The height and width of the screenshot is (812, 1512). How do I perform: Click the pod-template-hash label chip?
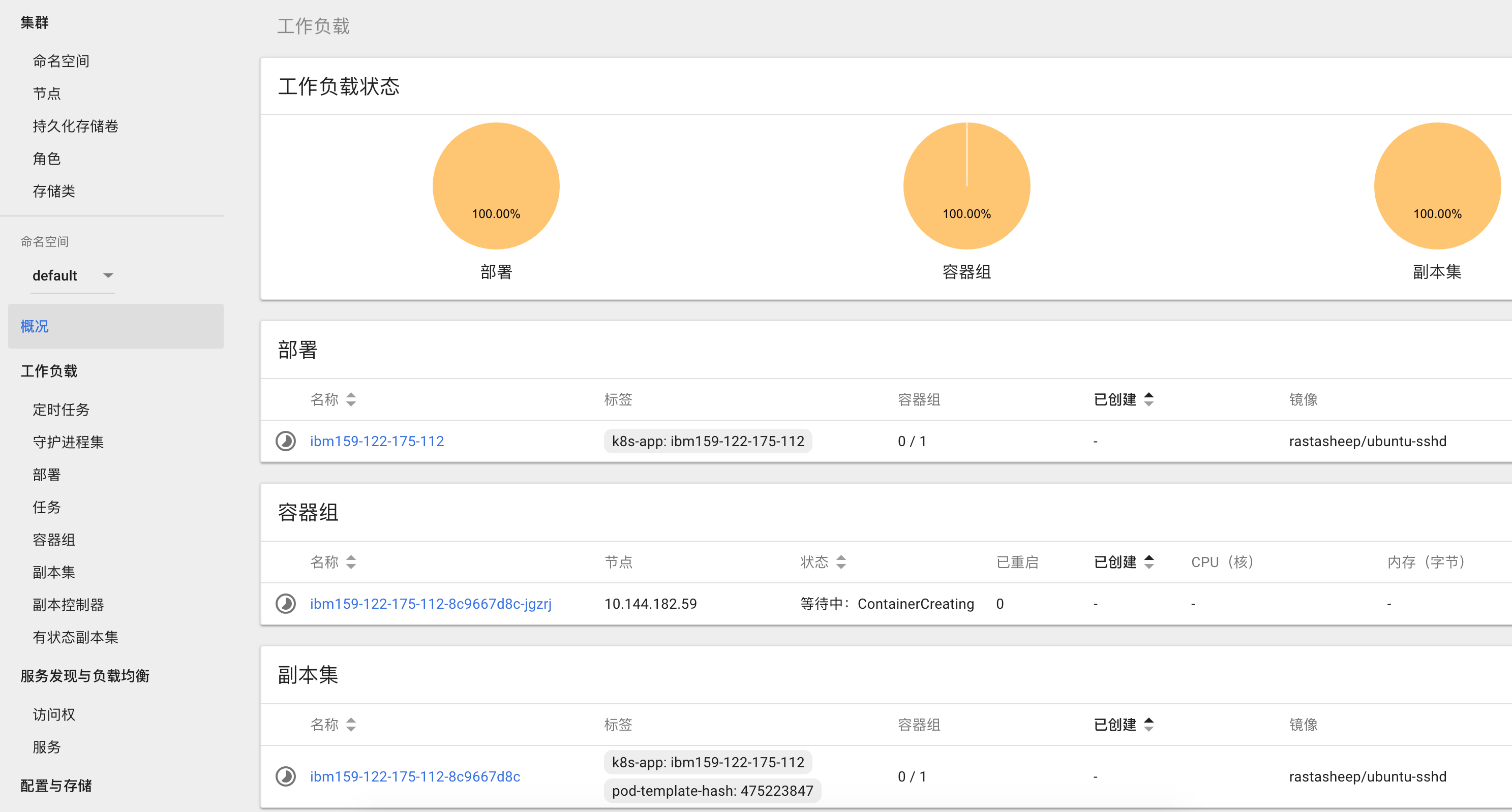[x=712, y=790]
